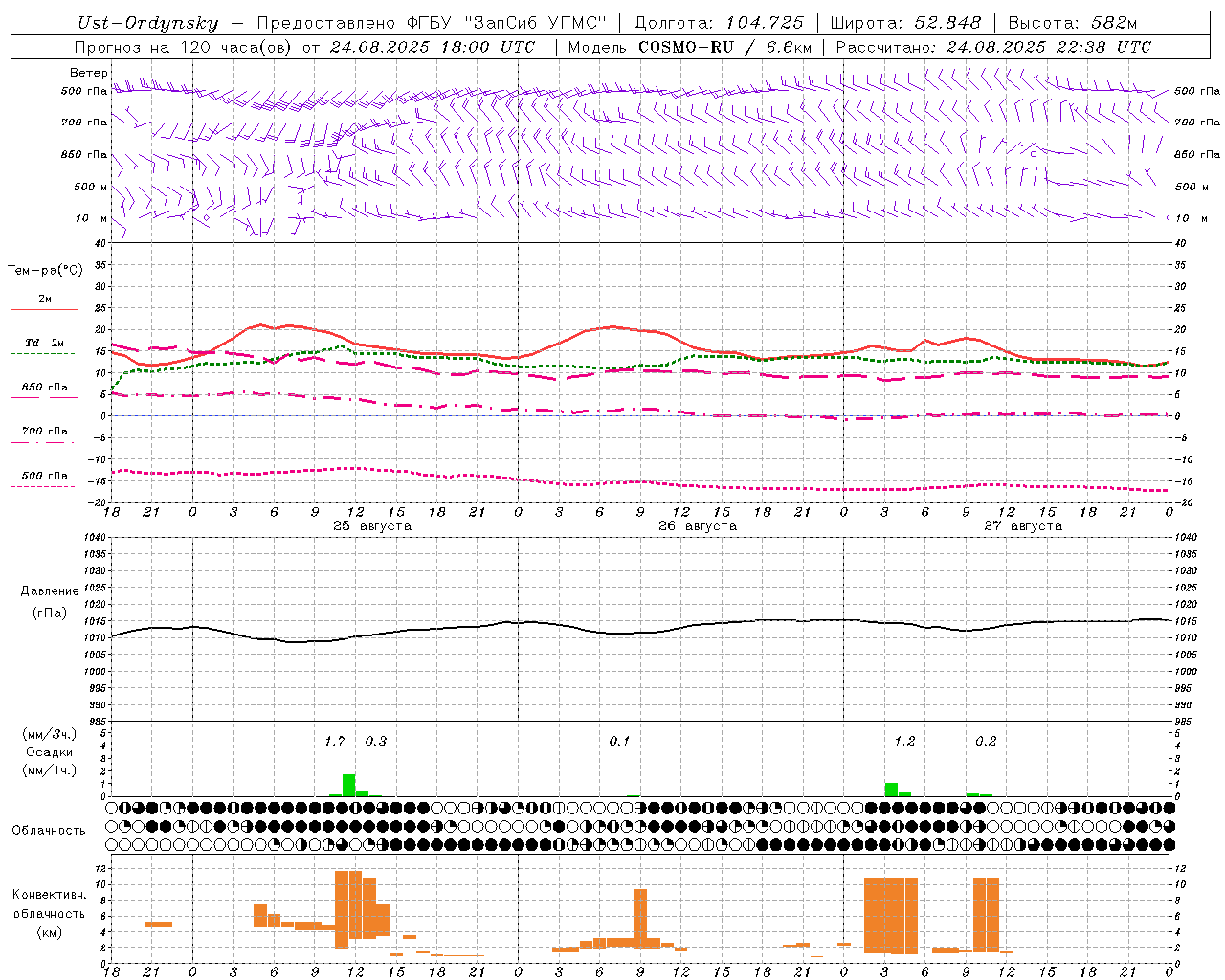
Task: Click the model label COSMO-RU / 6.6км
Action: (724, 46)
